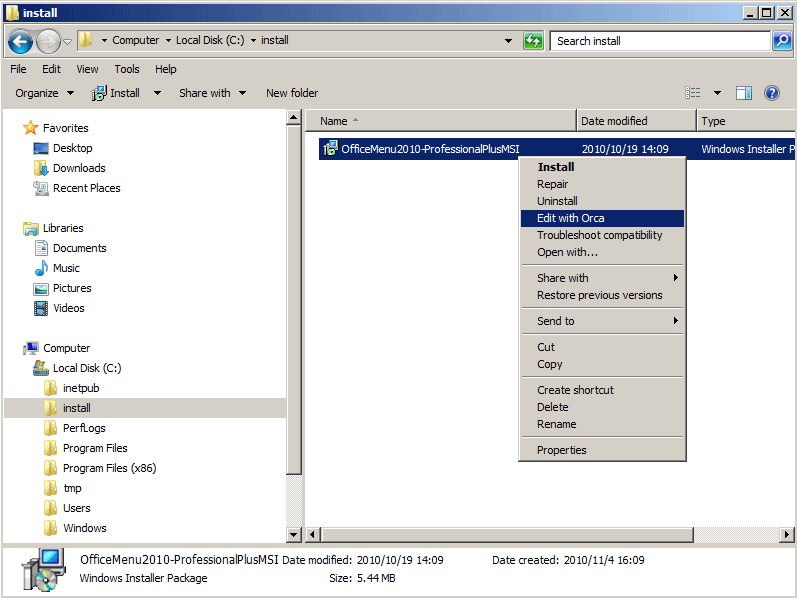
Task: Click the Change your view icon
Action: coord(692,93)
